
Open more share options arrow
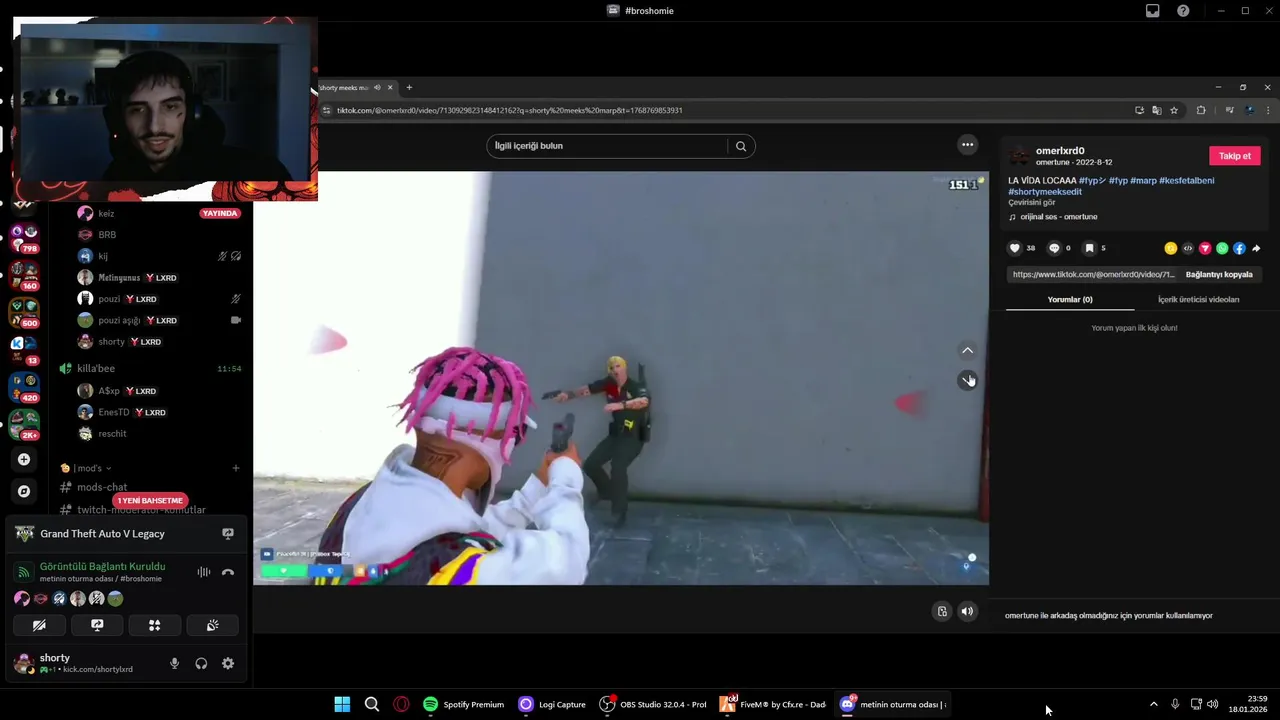pyautogui.click(x=1256, y=248)
